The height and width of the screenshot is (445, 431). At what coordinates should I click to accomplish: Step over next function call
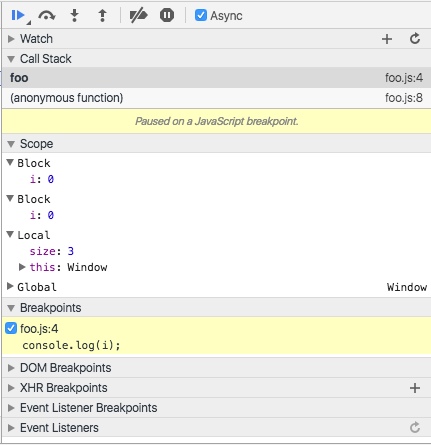(47, 15)
